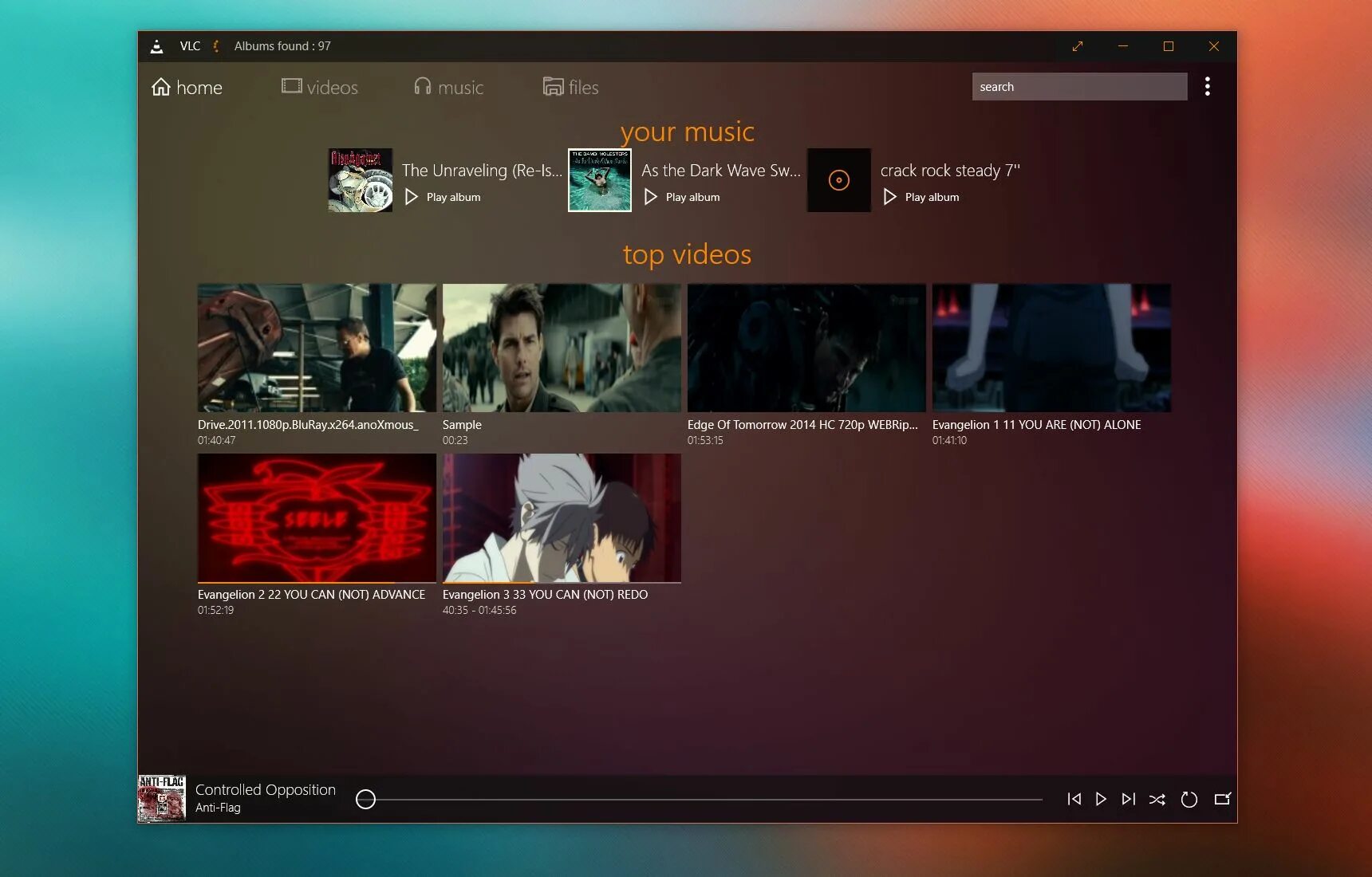
Task: Click the Albums found : 97 status text
Action: click(282, 46)
